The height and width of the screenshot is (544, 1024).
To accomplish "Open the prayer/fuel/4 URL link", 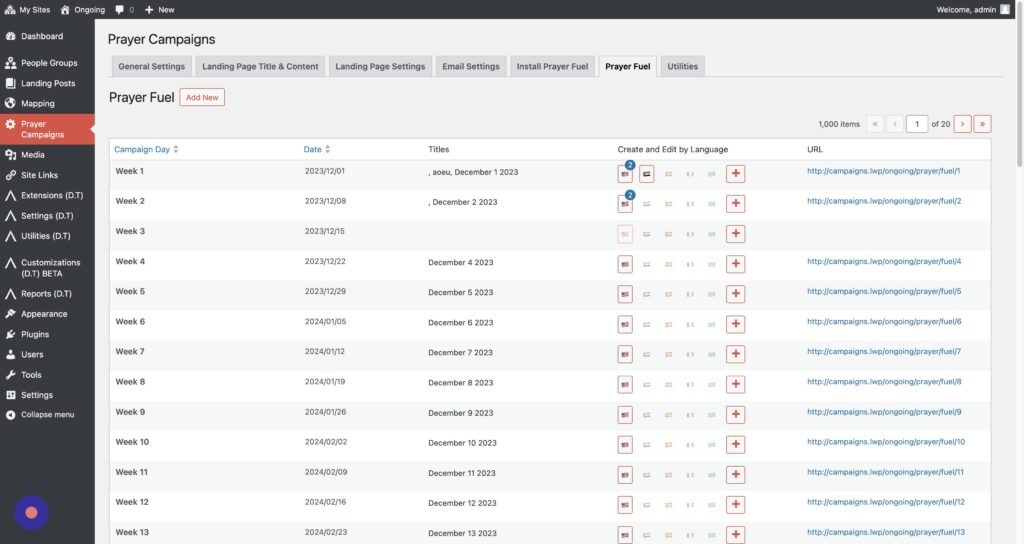I will pyautogui.click(x=883, y=262).
